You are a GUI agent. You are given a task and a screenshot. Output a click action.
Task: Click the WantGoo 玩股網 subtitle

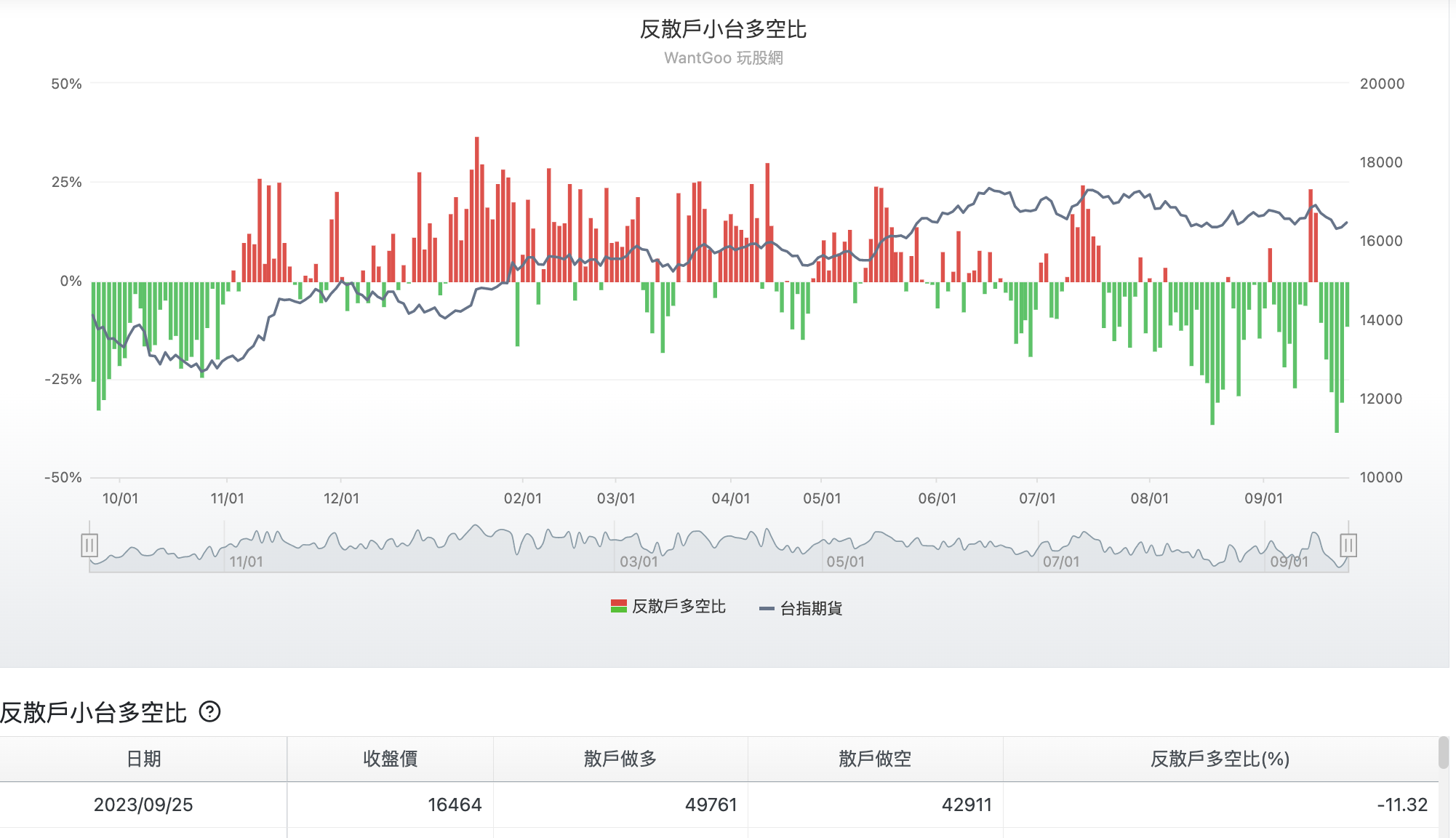(x=724, y=57)
